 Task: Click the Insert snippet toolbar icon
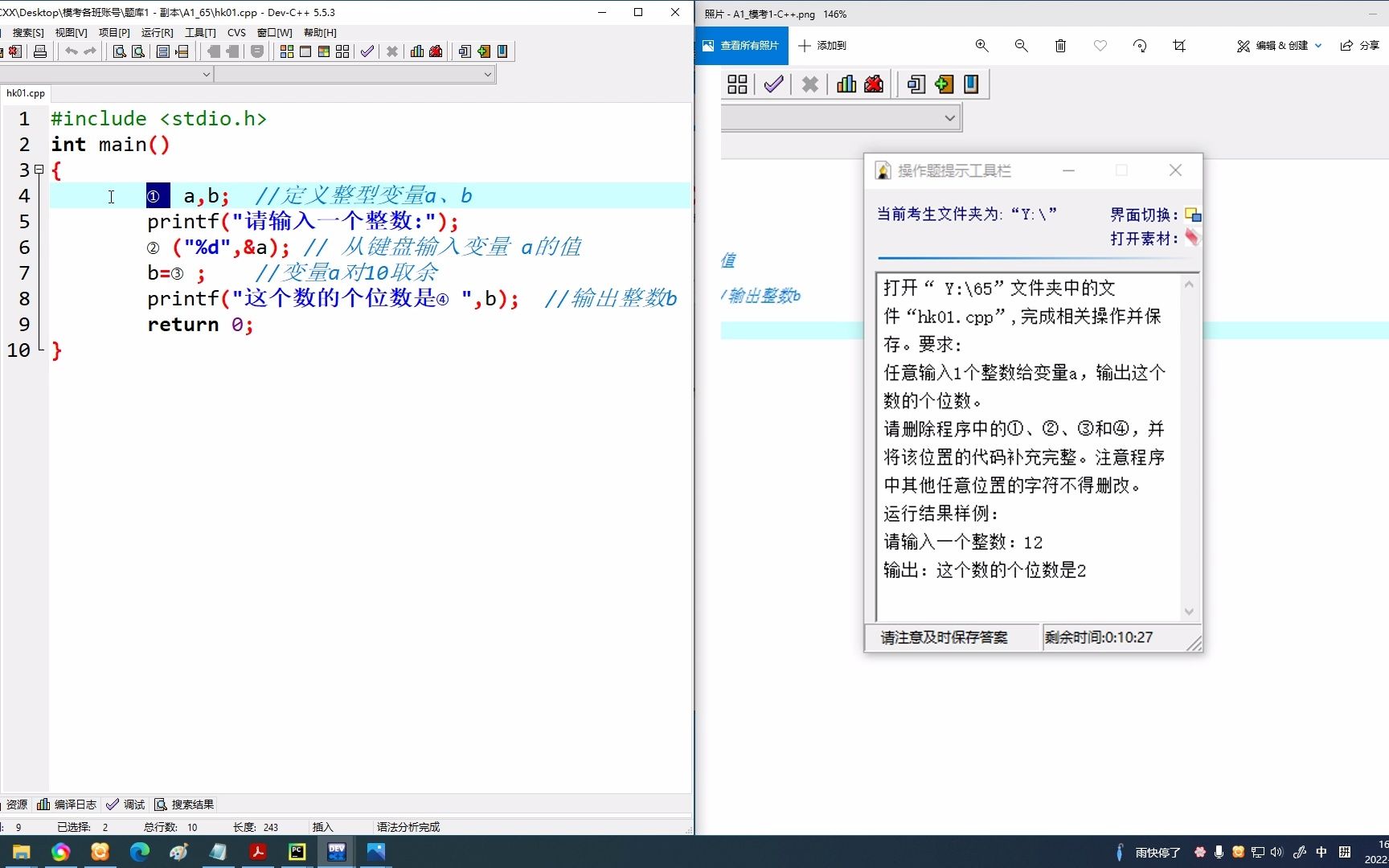click(465, 51)
